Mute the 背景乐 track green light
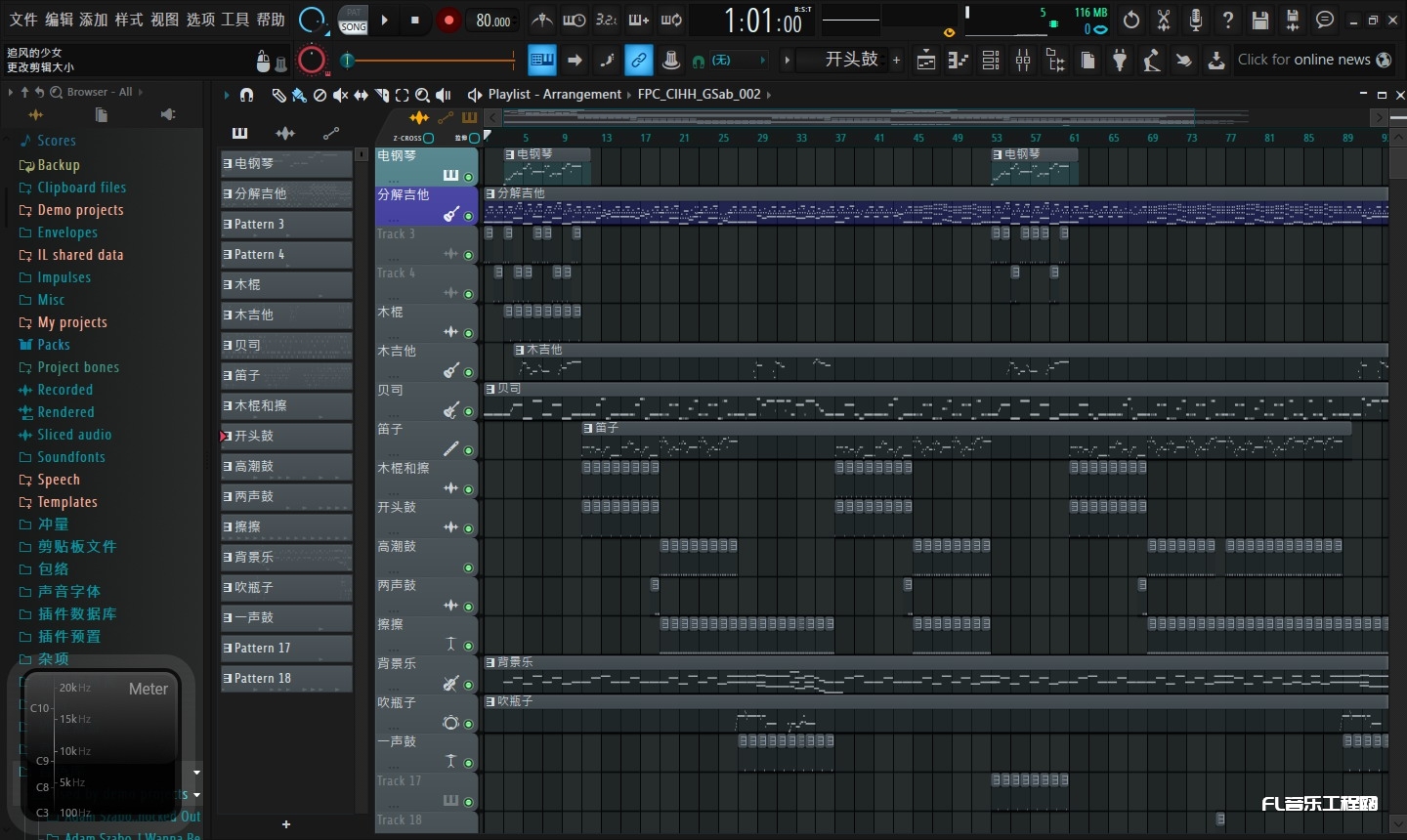The image size is (1407, 840). click(469, 685)
